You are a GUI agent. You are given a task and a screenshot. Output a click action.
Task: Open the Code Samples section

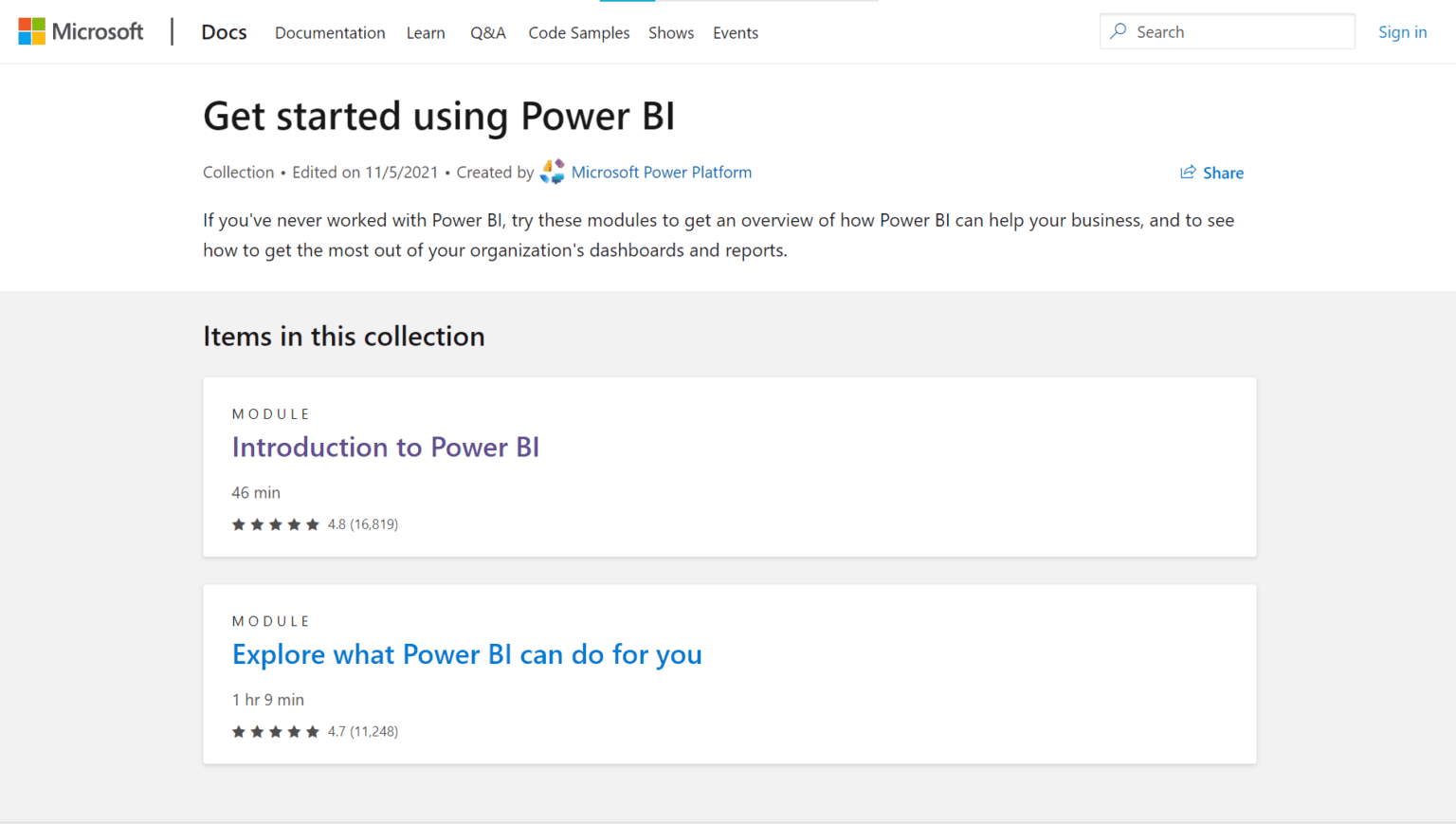click(x=579, y=32)
